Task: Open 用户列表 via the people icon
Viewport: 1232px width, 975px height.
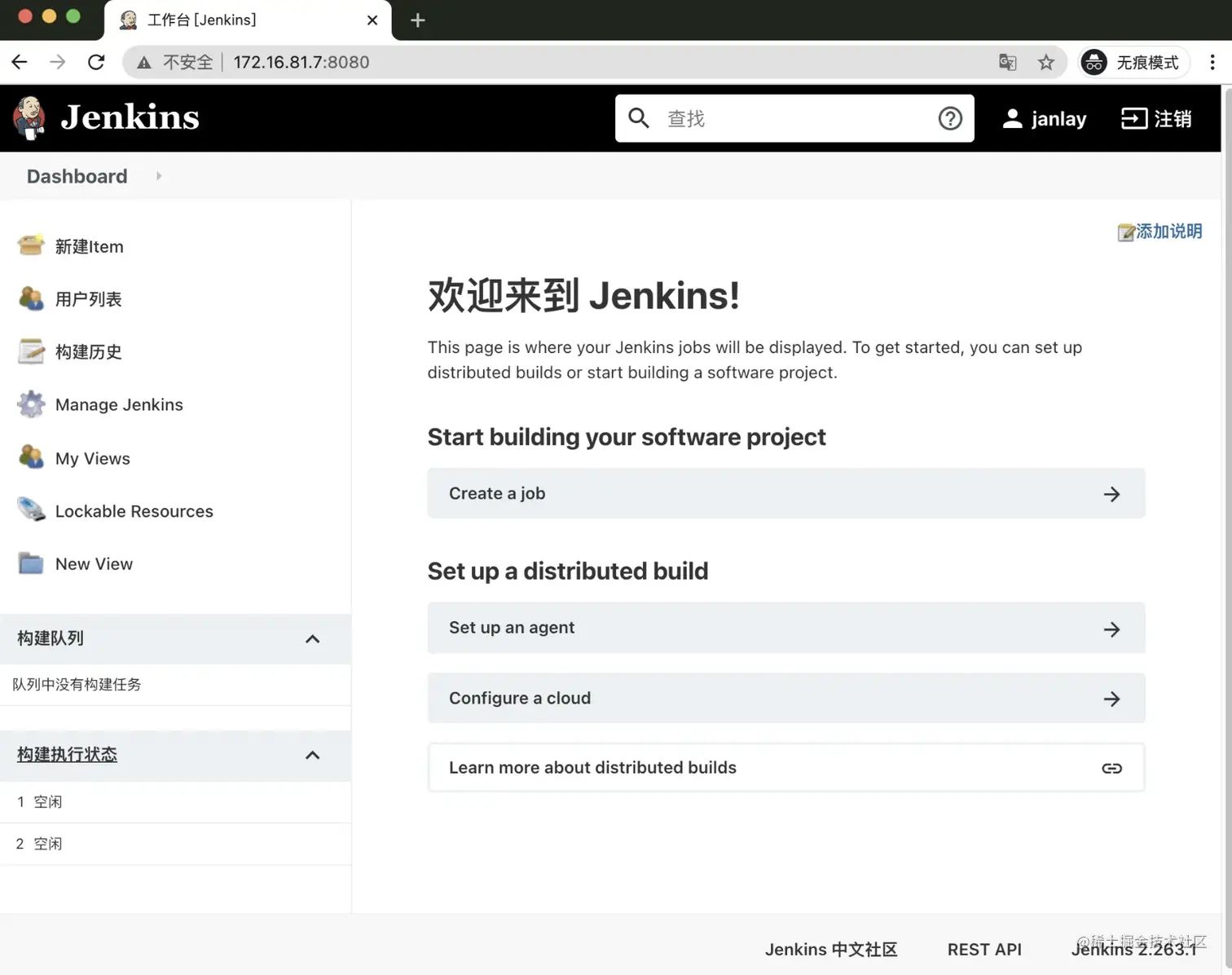Action: pyautogui.click(x=30, y=298)
